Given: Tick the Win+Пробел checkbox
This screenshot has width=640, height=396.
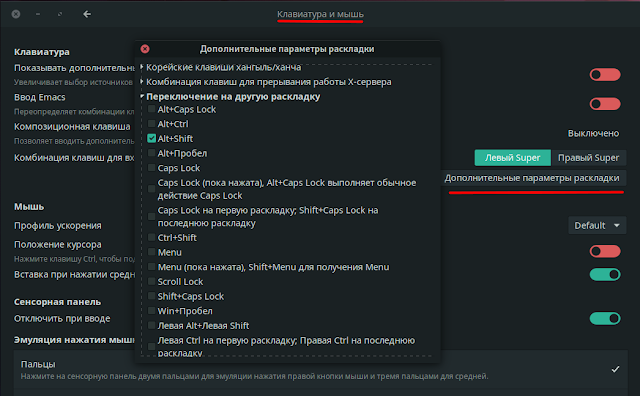Looking at the screenshot, I should [x=151, y=311].
